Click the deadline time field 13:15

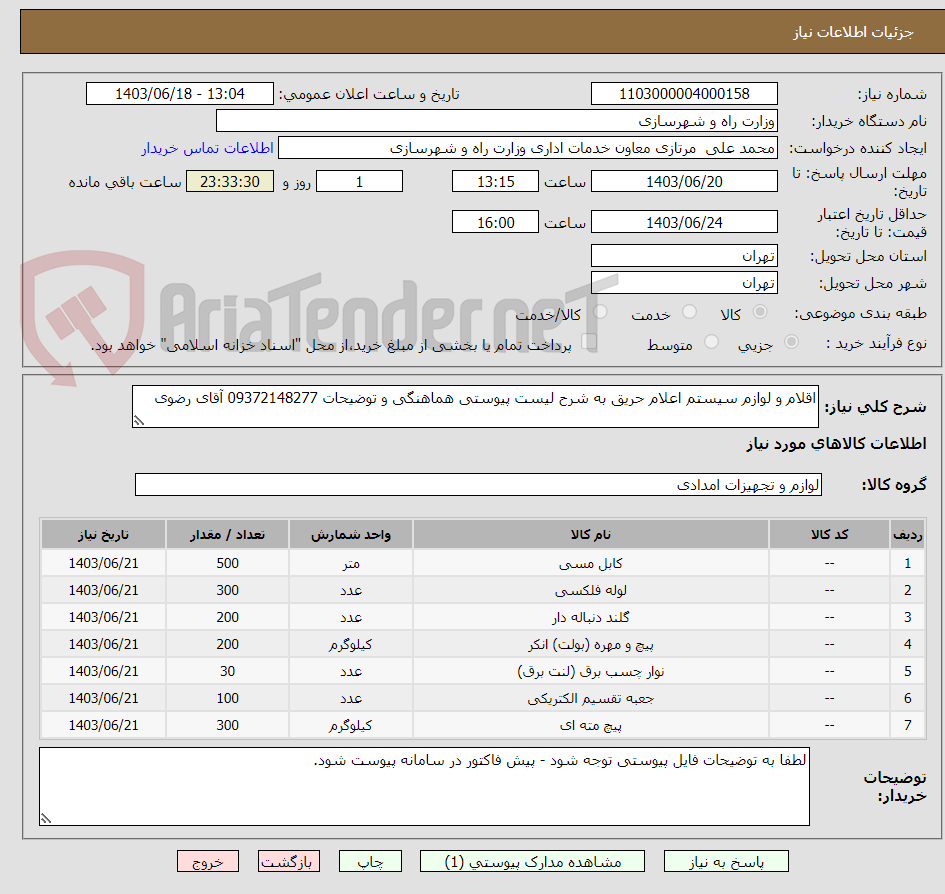tap(495, 181)
